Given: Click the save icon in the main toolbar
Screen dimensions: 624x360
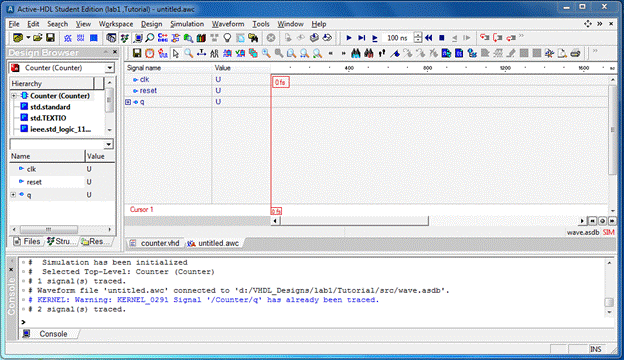Looking at the screenshot, I should click(50, 38).
